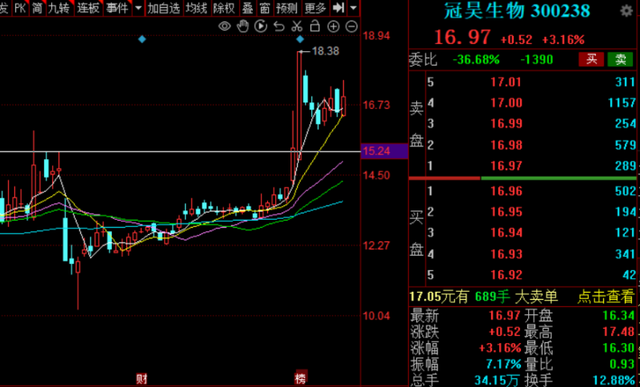Click the 加自选 button
The height and width of the screenshot is (387, 640).
click(x=164, y=8)
